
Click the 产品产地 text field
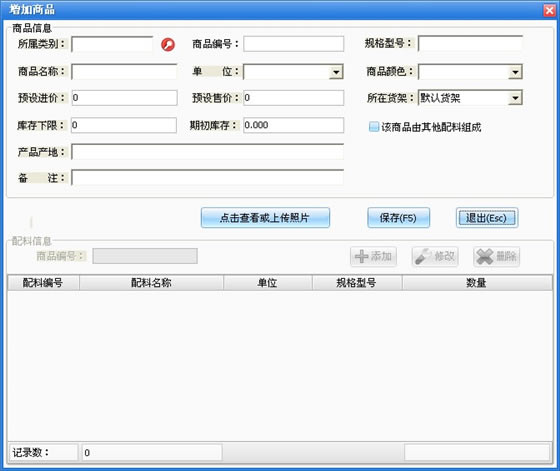(x=208, y=152)
